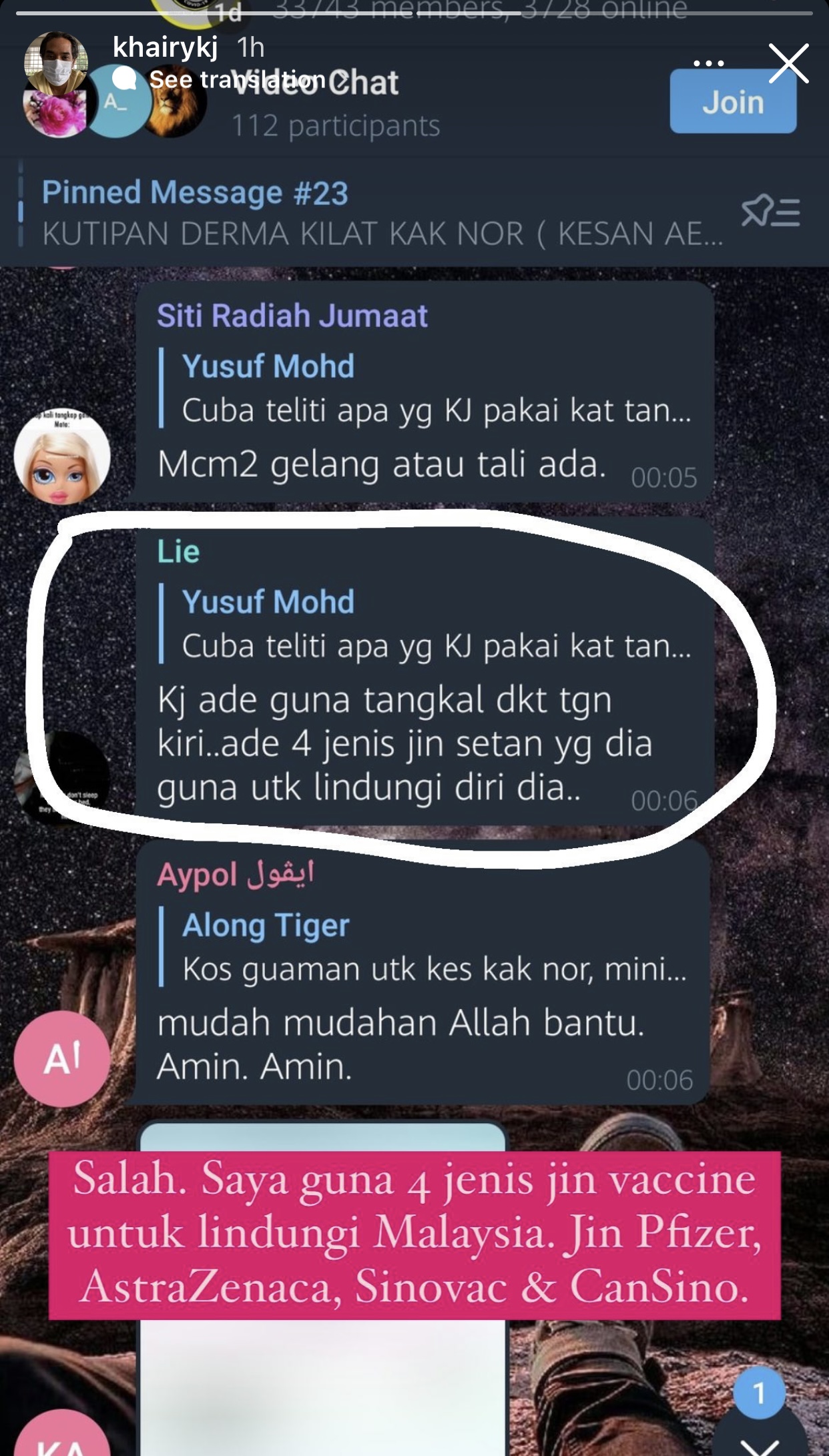829x1456 pixels.
Task: Open khairykj username
Action: point(166,47)
